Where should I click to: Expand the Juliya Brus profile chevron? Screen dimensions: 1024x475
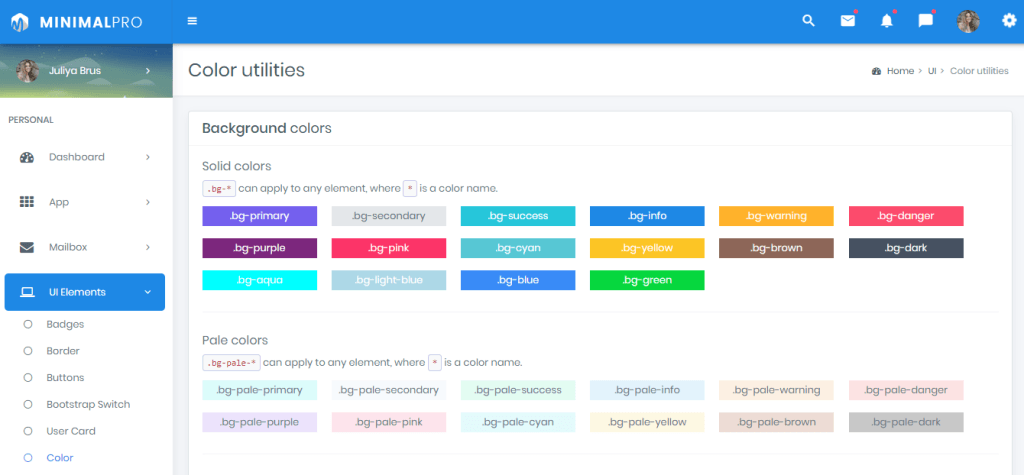(x=148, y=71)
